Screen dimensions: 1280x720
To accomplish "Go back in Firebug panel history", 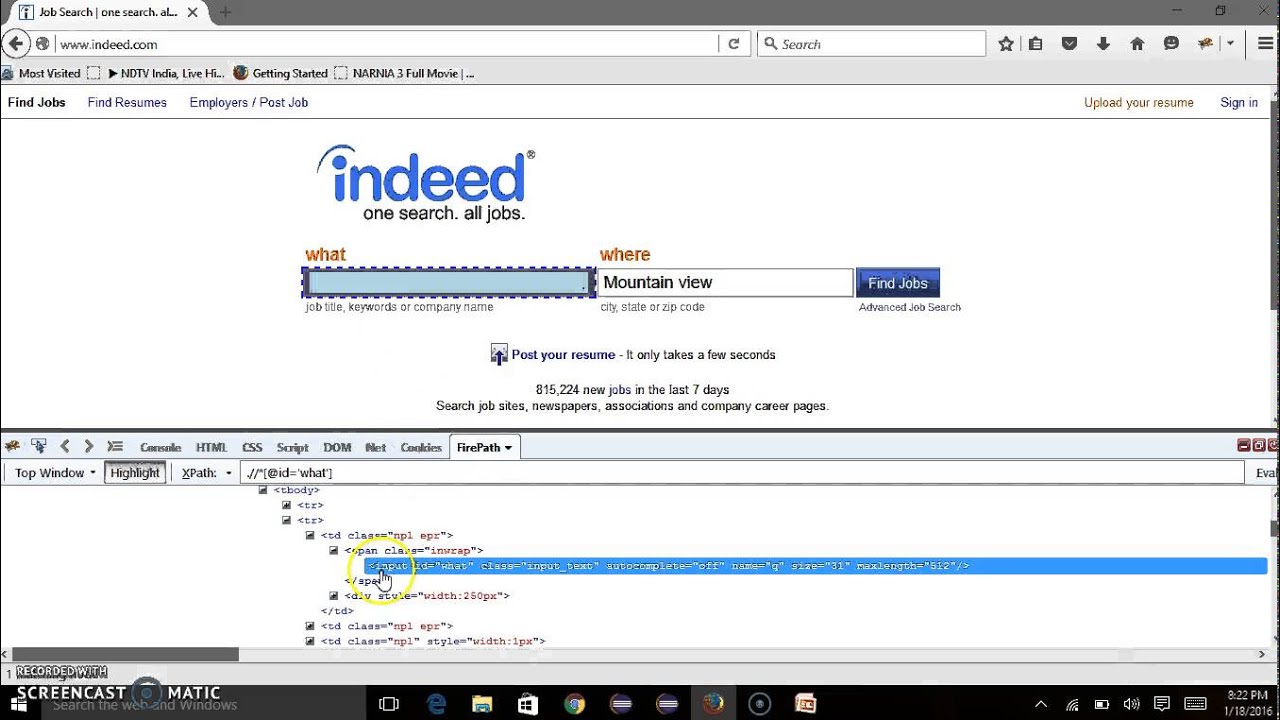I will tap(65, 447).
